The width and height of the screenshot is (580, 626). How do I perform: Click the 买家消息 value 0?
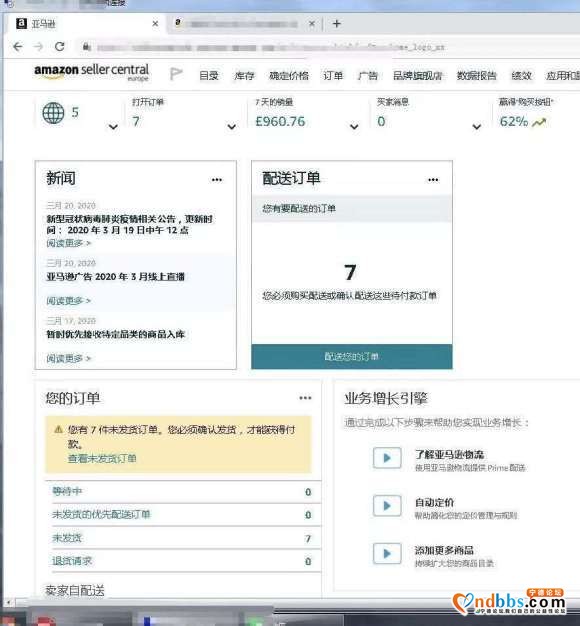pyautogui.click(x=381, y=121)
